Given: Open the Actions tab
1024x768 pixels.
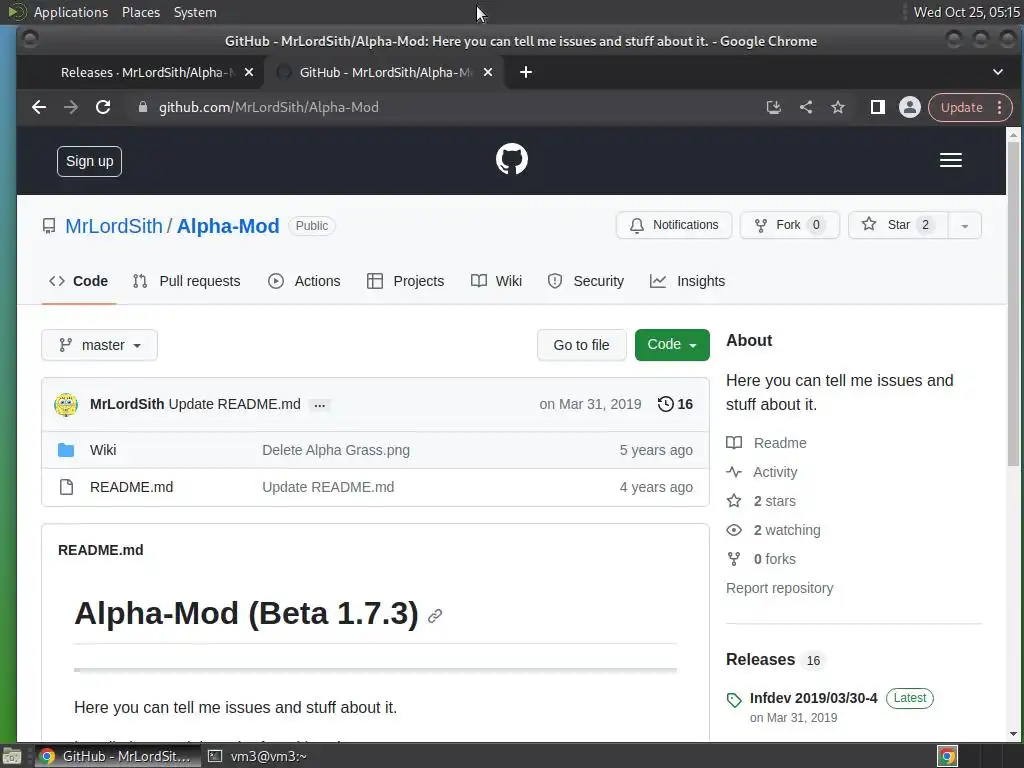Looking at the screenshot, I should click(304, 281).
